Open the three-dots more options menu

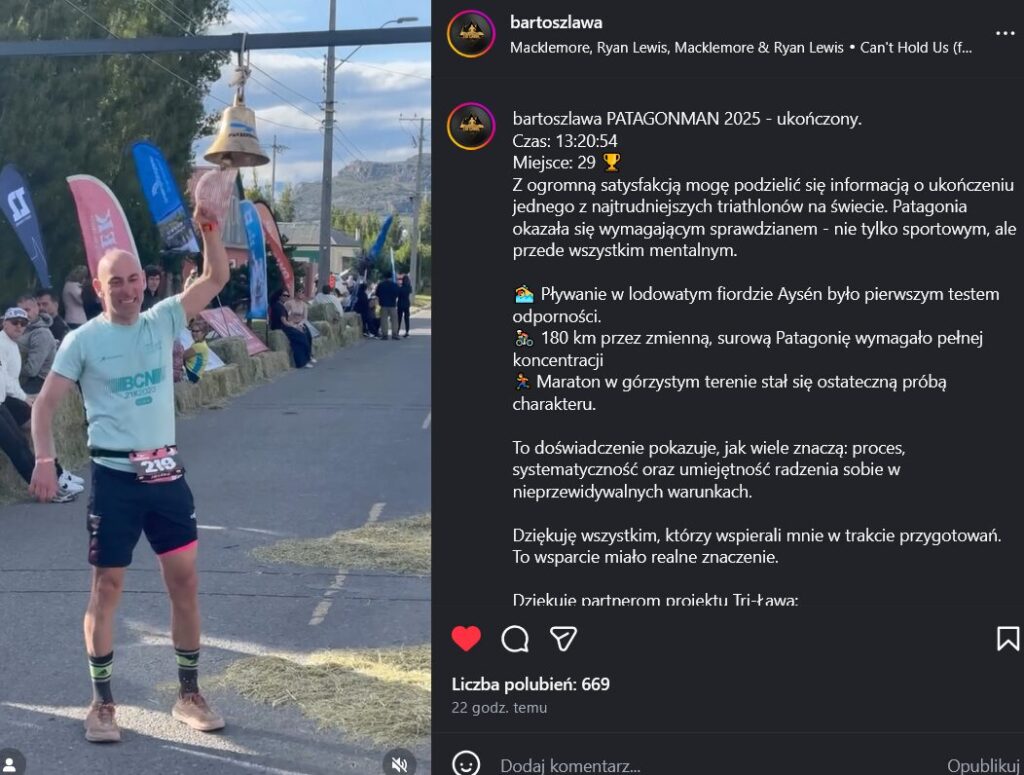(x=1005, y=33)
